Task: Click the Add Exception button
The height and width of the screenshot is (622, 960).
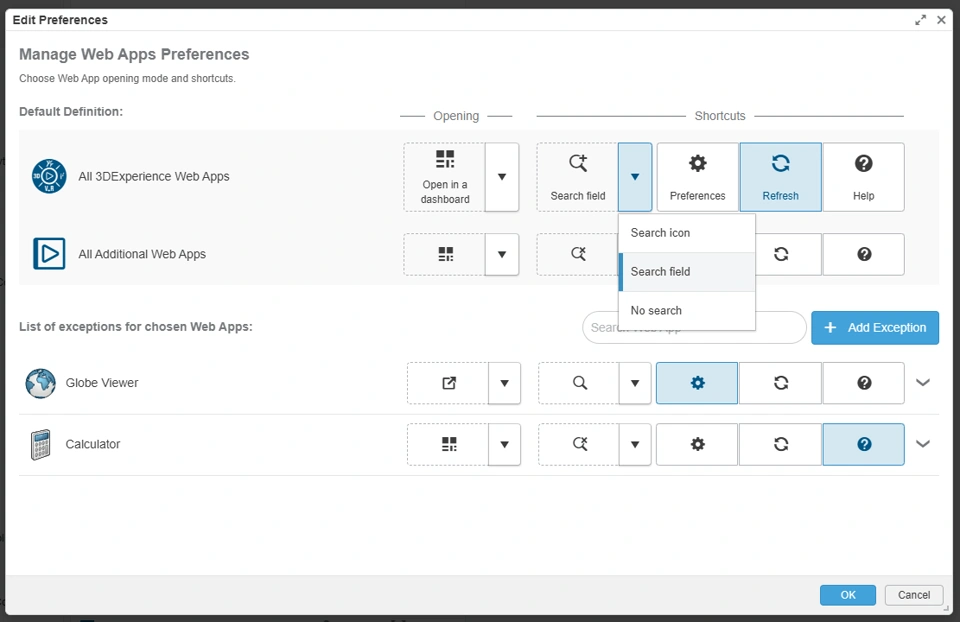Action: pos(875,327)
